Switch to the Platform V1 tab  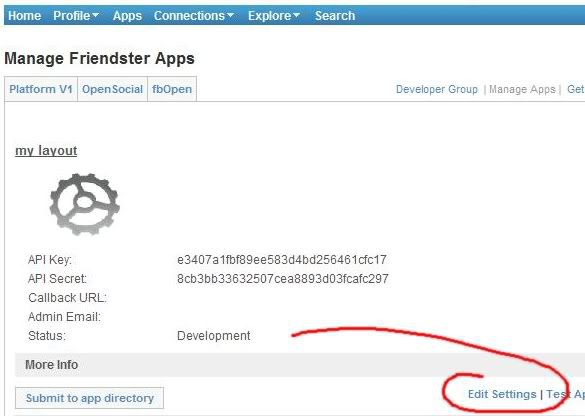pos(41,89)
